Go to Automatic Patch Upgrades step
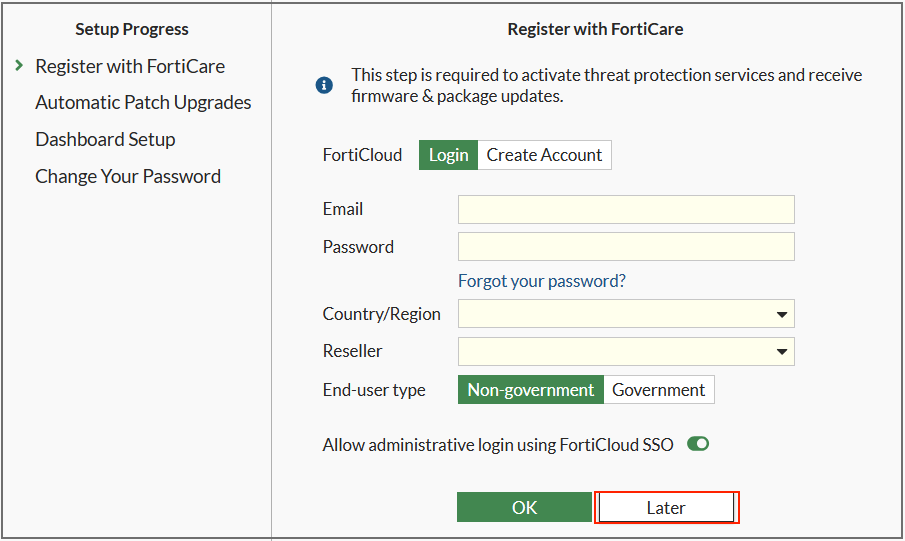This screenshot has width=905, height=541. (143, 102)
